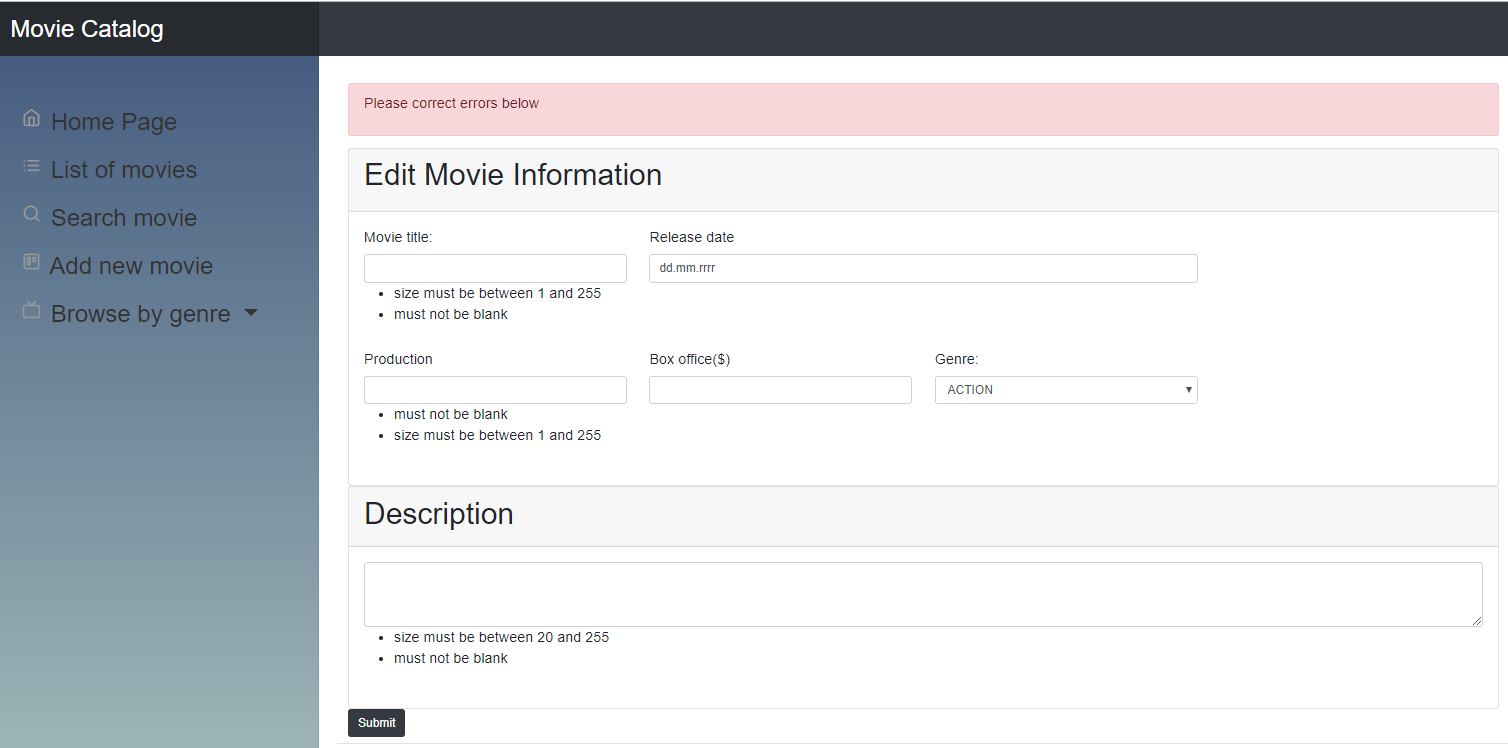The width and height of the screenshot is (1508, 748).
Task: Open the Search movie page
Action: point(124,218)
